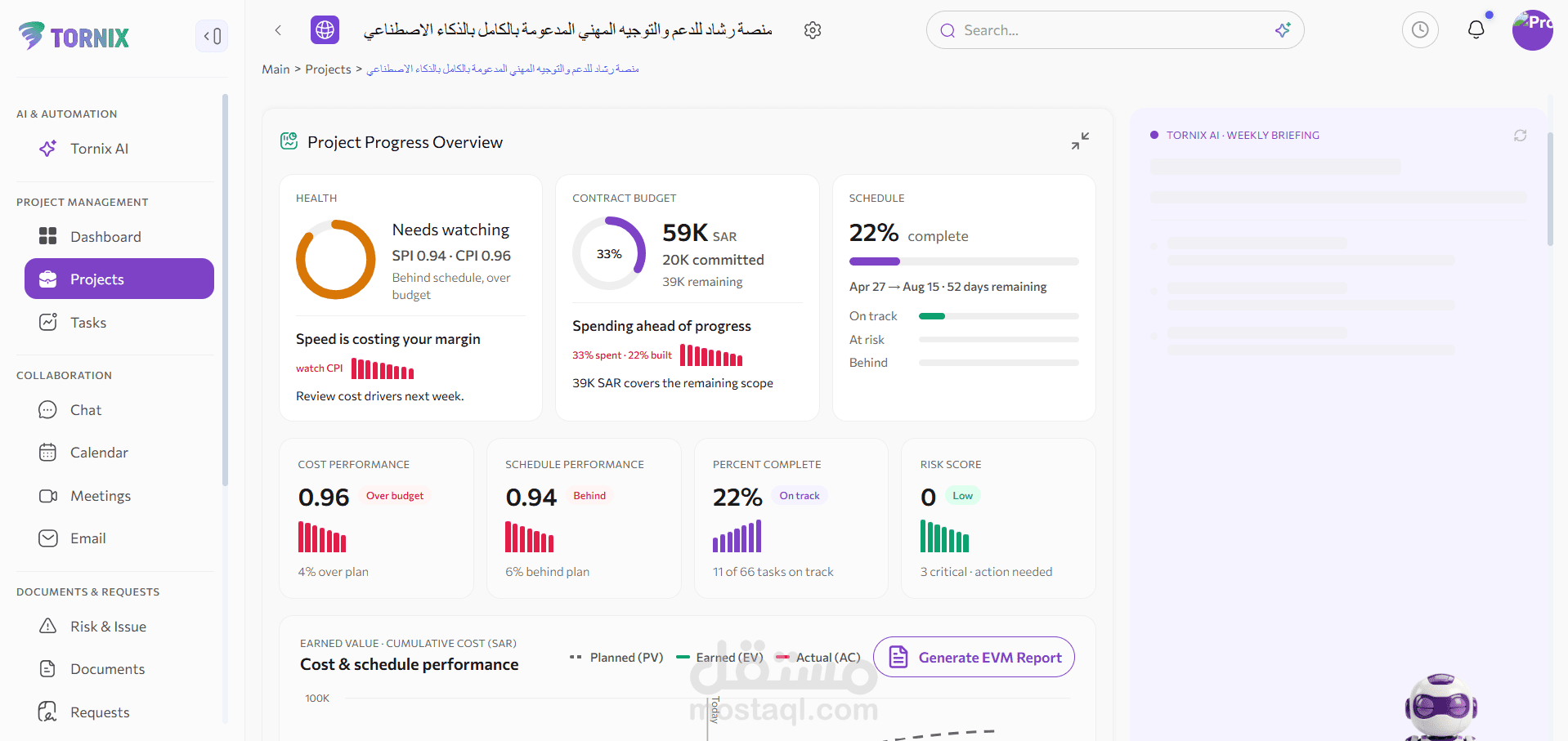Click the 33% contract budget ring
The image size is (1568, 741).
tap(609, 253)
